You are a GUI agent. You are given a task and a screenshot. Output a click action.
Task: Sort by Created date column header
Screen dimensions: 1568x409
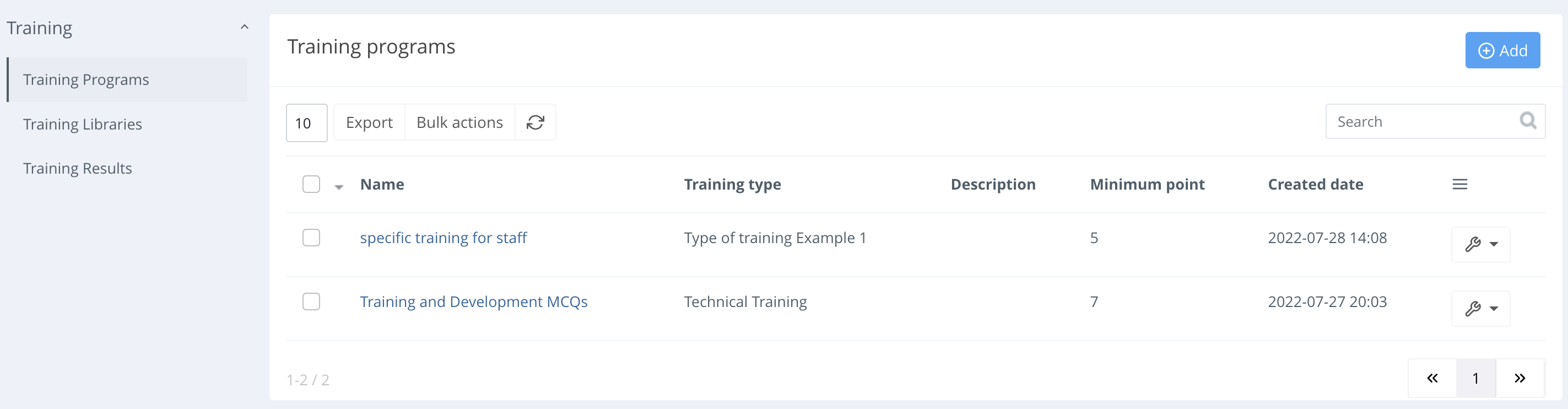(x=1315, y=185)
